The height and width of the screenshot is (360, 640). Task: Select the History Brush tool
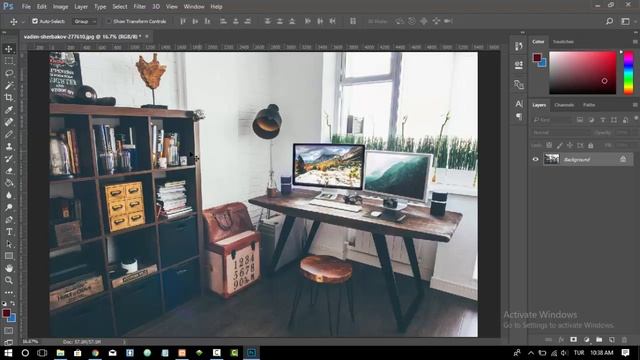pyautogui.click(x=9, y=159)
